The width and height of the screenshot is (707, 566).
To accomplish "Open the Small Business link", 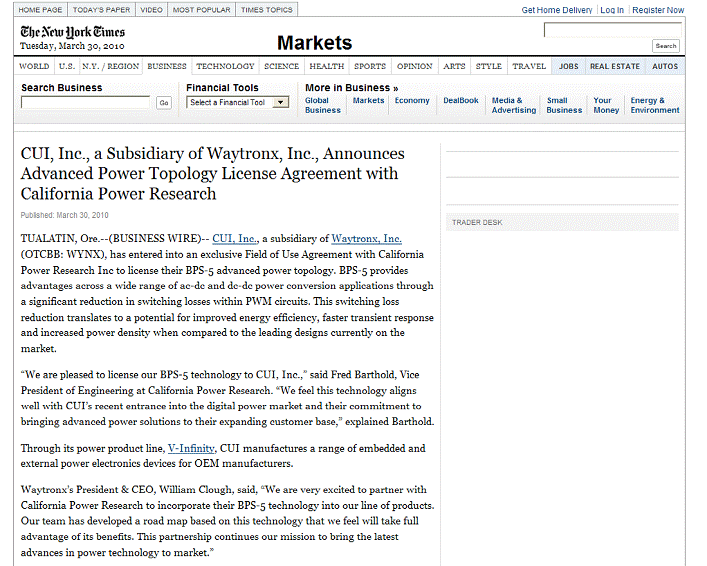I will click(x=564, y=105).
